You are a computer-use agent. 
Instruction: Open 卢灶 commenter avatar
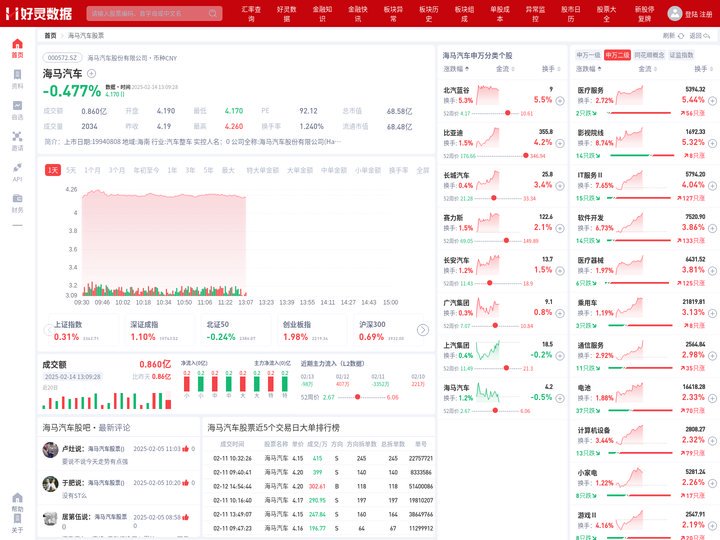tap(51, 450)
